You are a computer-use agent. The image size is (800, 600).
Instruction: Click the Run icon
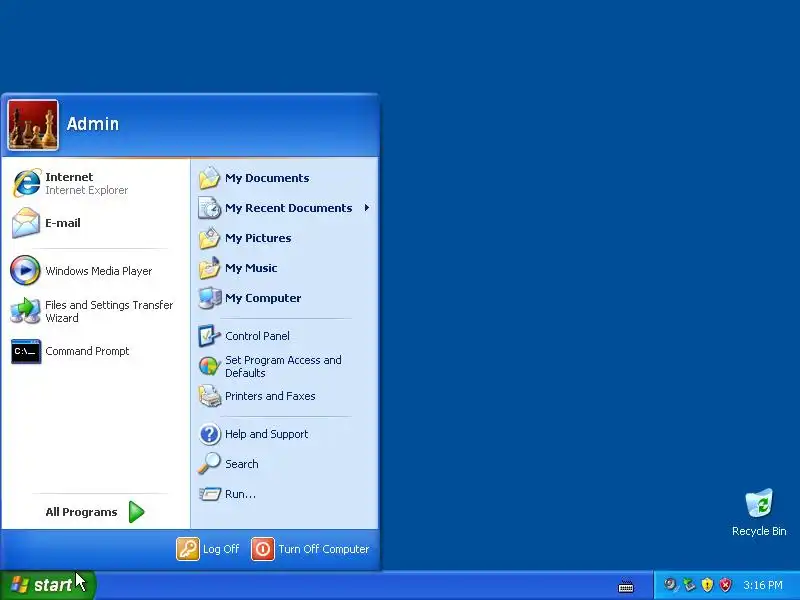click(210, 494)
